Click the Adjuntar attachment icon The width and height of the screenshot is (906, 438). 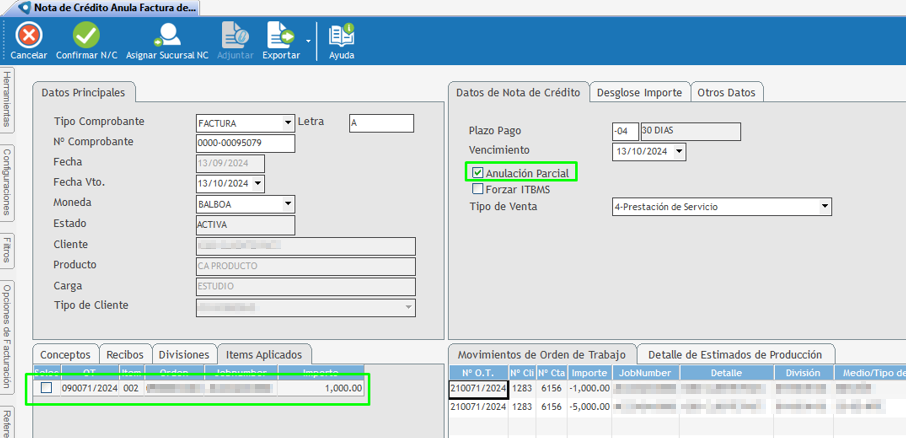(235, 37)
